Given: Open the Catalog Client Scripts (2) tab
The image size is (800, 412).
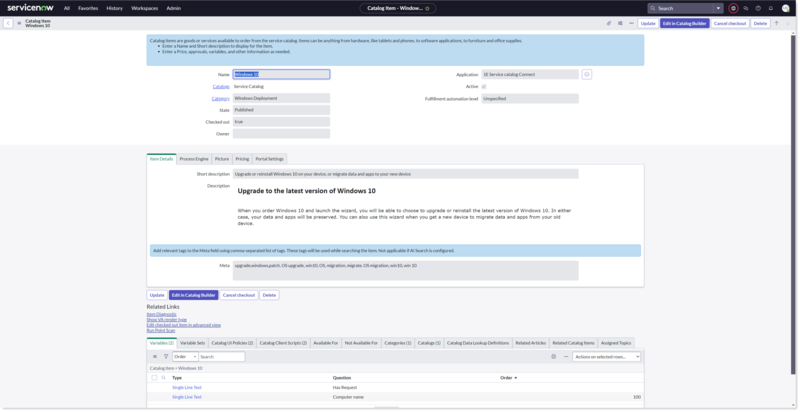Looking at the screenshot, I should pos(283,343).
